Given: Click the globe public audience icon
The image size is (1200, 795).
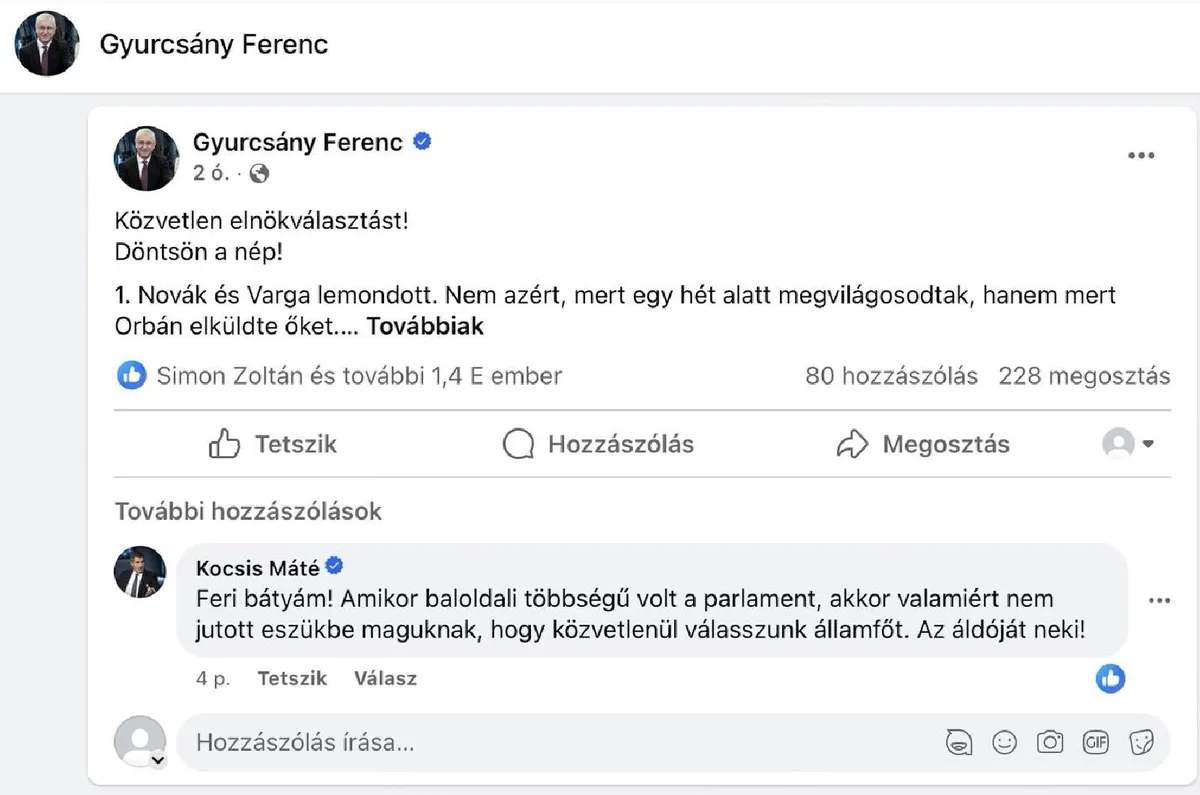Looking at the screenshot, I should click(259, 174).
